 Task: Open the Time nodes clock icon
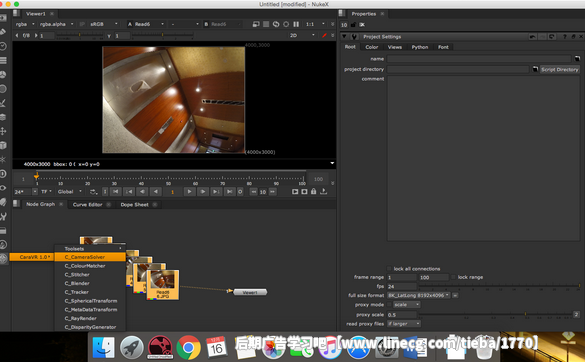pyautogui.click(x=3, y=46)
